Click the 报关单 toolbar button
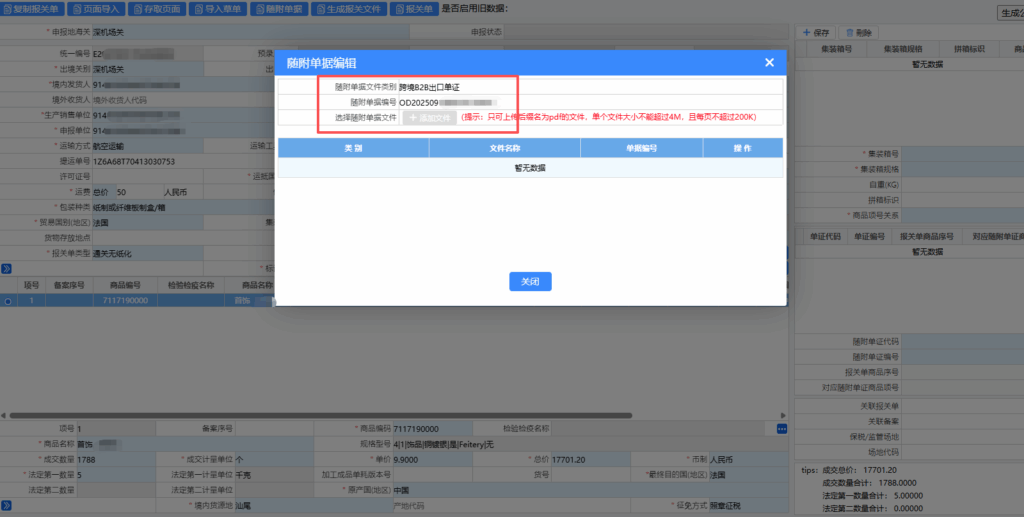 tap(414, 9)
